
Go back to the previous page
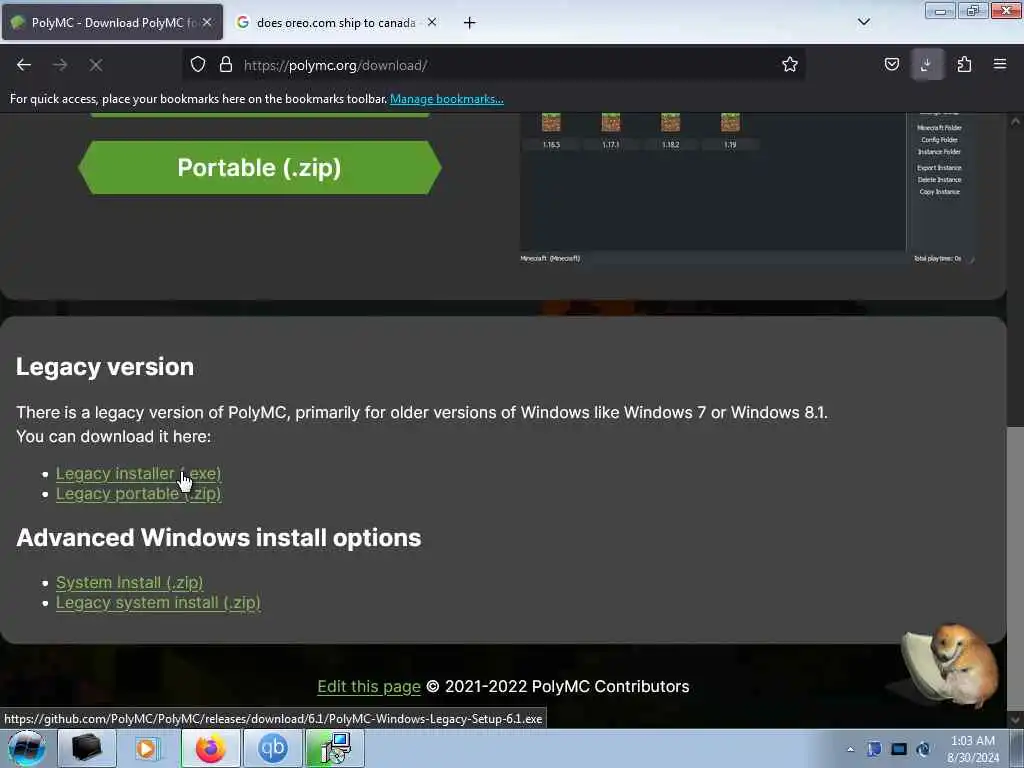point(24,65)
